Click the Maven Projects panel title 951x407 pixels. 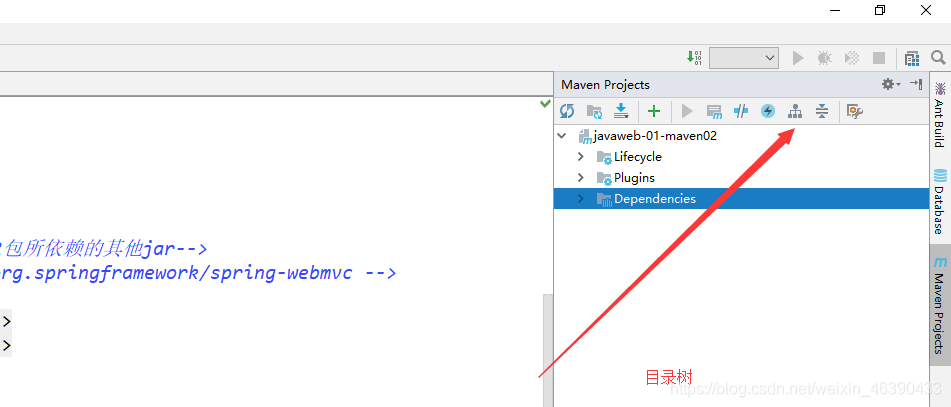click(605, 85)
